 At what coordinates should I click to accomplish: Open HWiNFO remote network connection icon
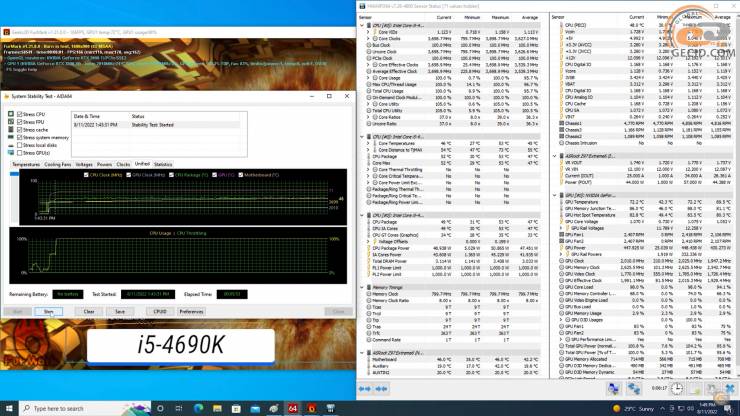613,389
